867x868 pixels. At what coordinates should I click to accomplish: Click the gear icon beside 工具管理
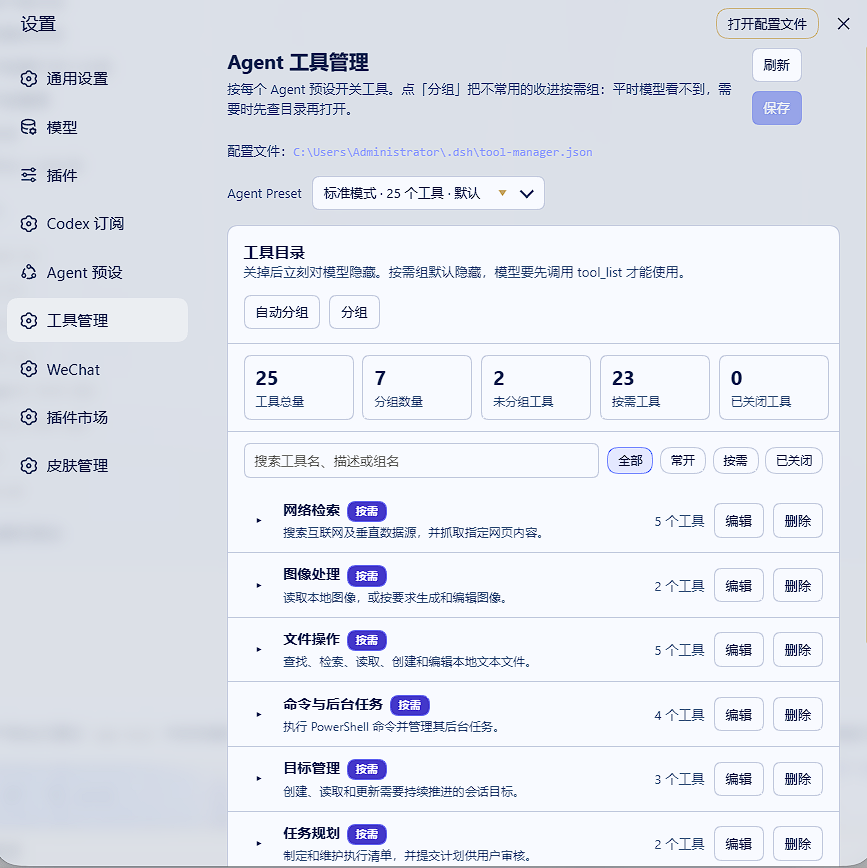tap(29, 321)
